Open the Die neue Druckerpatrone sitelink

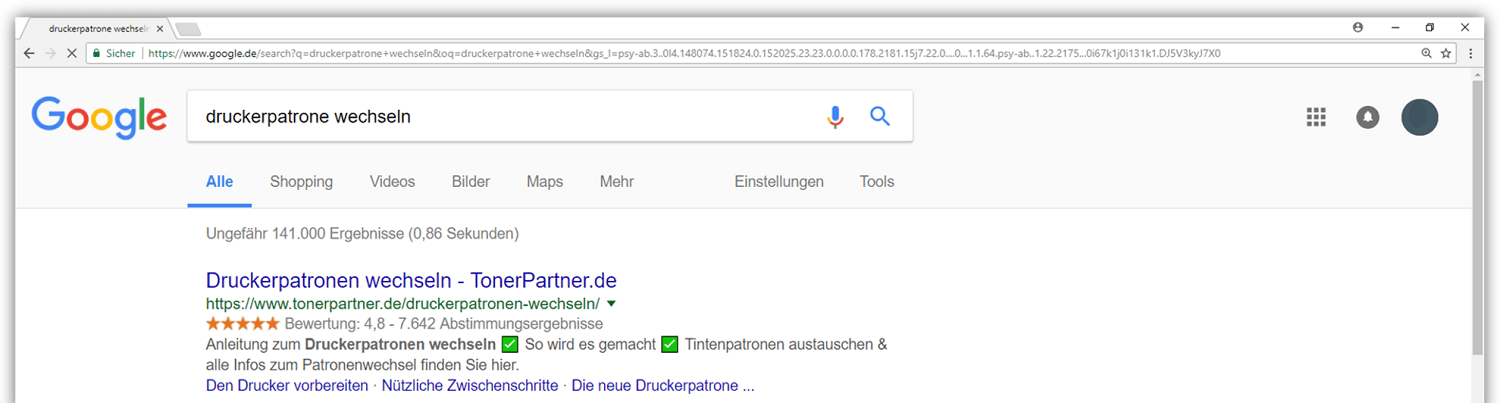coord(663,386)
